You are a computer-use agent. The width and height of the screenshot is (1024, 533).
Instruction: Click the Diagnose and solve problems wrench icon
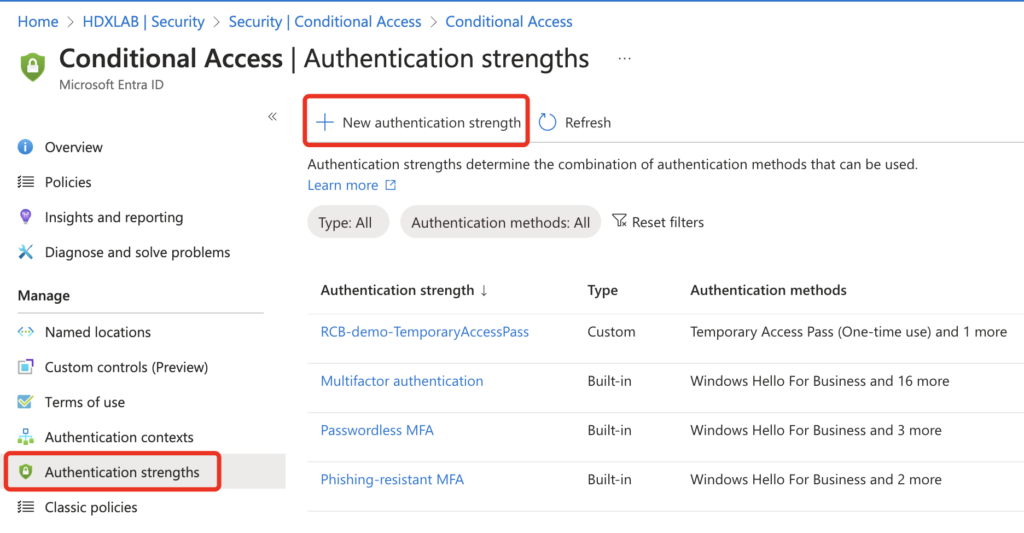25,252
